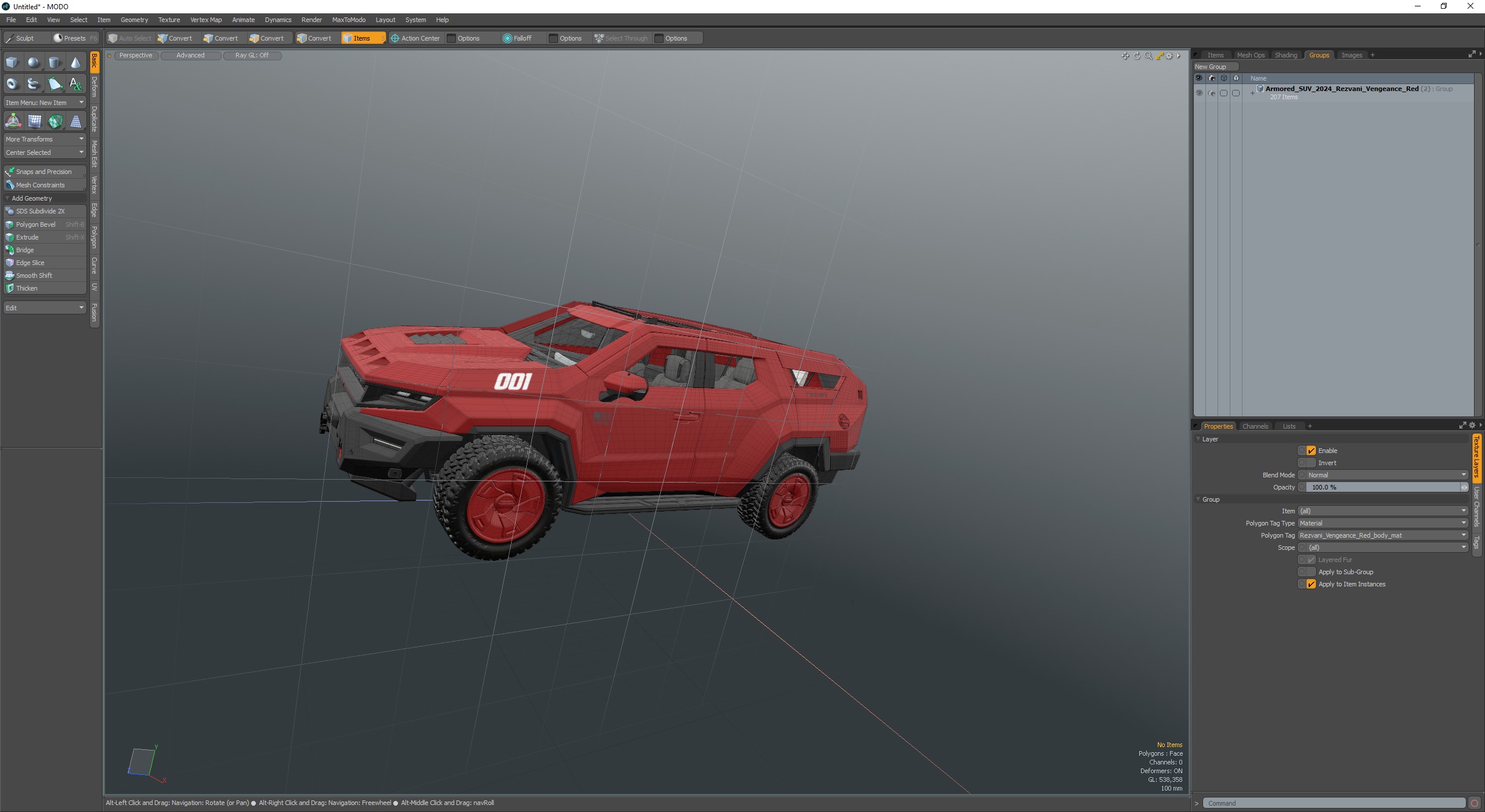Click the Command input field
Viewport: 1485px width, 812px height.
point(1333,803)
